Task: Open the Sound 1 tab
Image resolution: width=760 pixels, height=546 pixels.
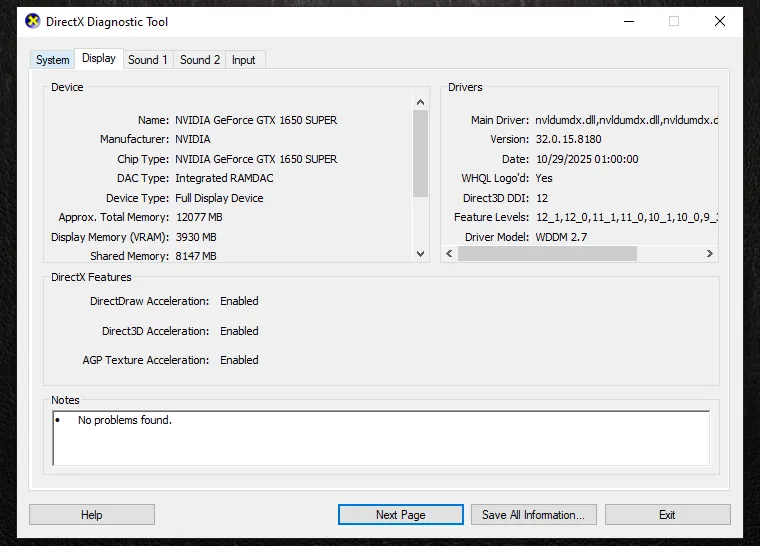Action: coord(148,60)
